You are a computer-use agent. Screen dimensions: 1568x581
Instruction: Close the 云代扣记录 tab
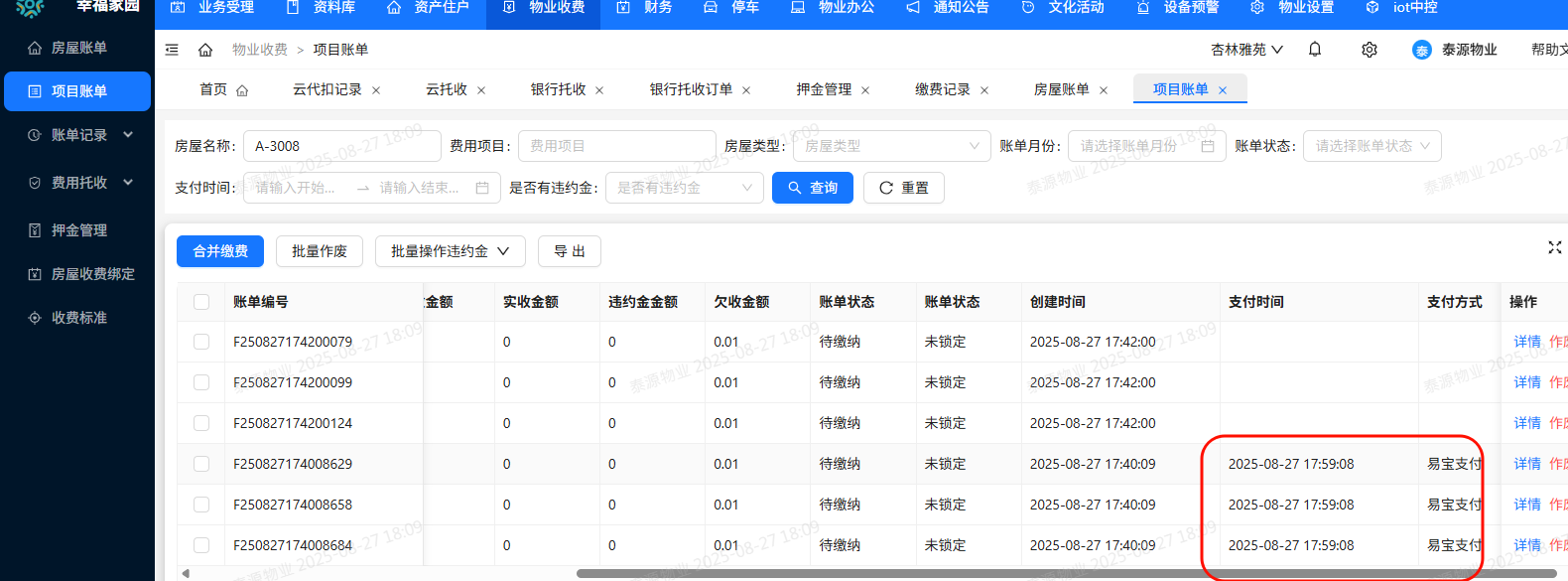376,90
